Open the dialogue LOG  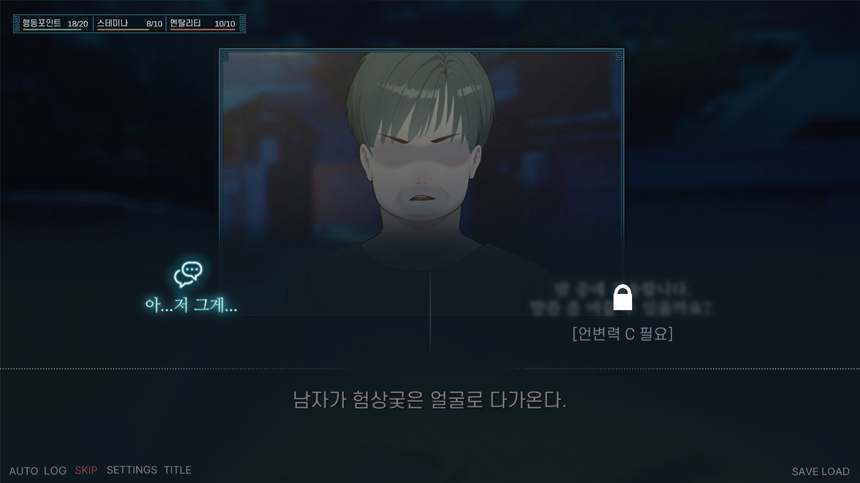[55, 471]
